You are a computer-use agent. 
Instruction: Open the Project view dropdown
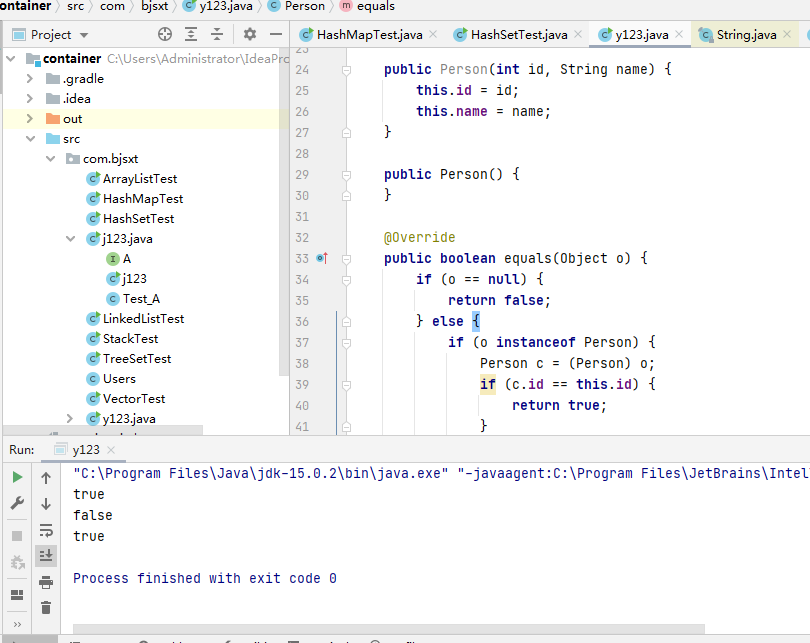84,35
